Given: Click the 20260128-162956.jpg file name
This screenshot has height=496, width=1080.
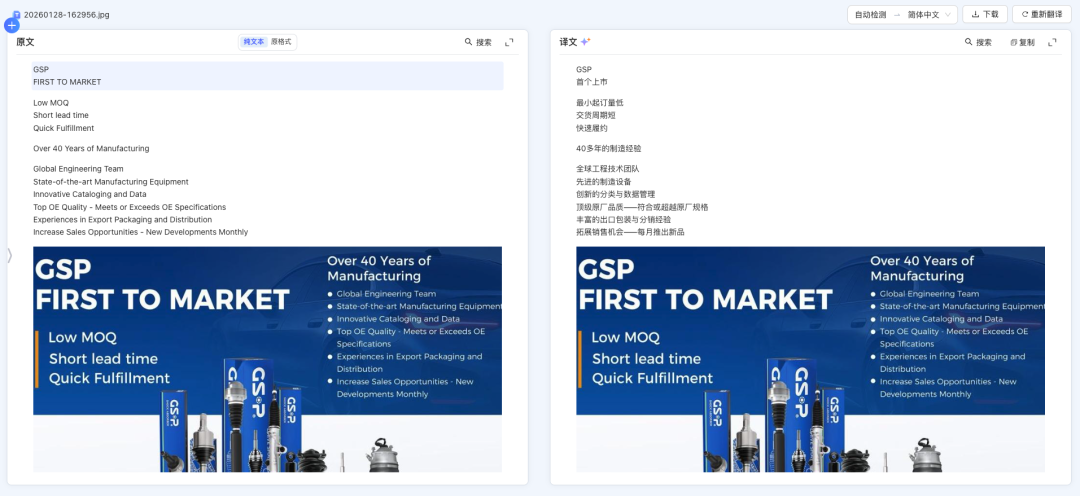Looking at the screenshot, I should click(x=66, y=14).
